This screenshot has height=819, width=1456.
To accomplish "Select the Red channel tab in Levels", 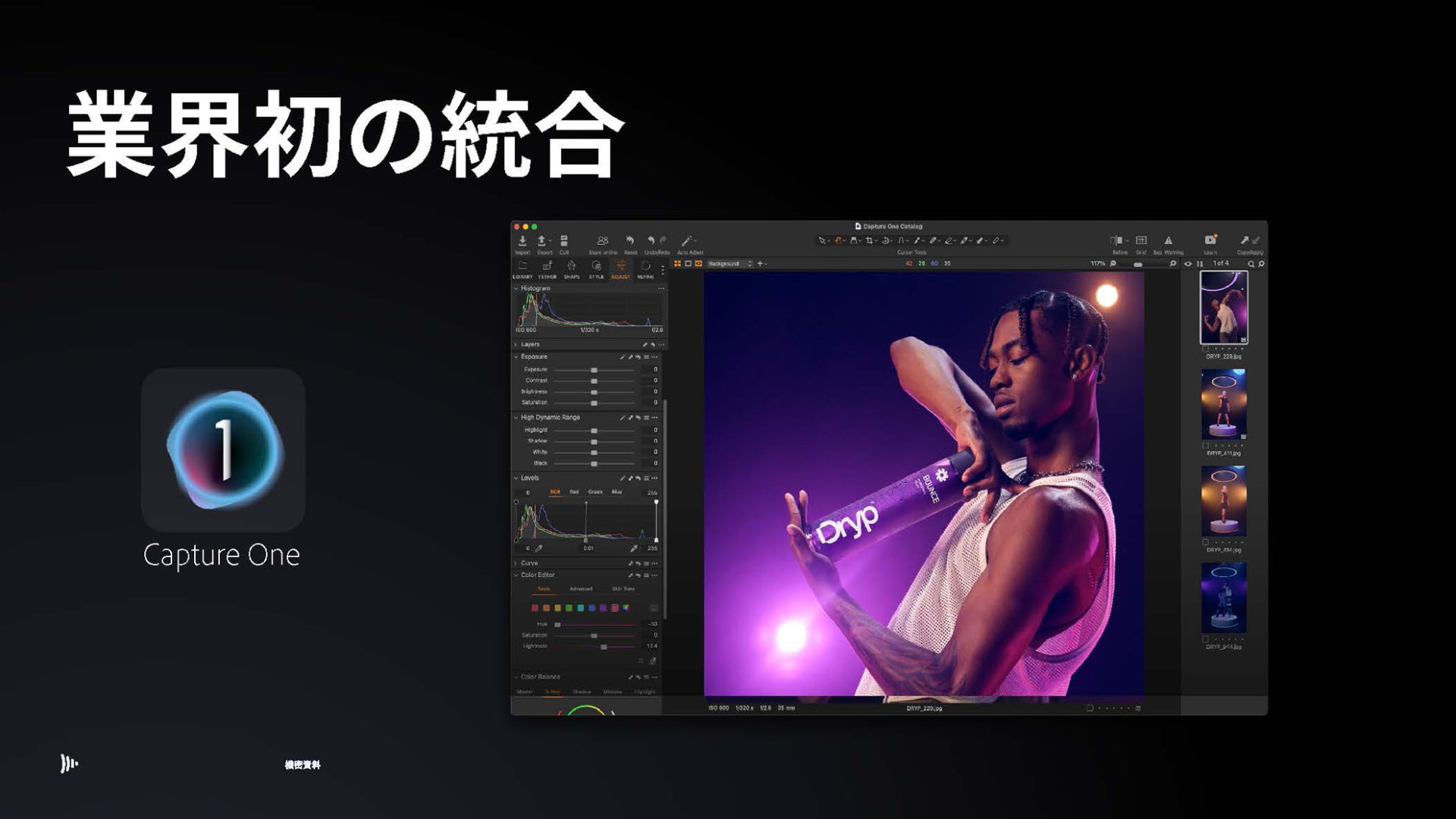I will [574, 492].
